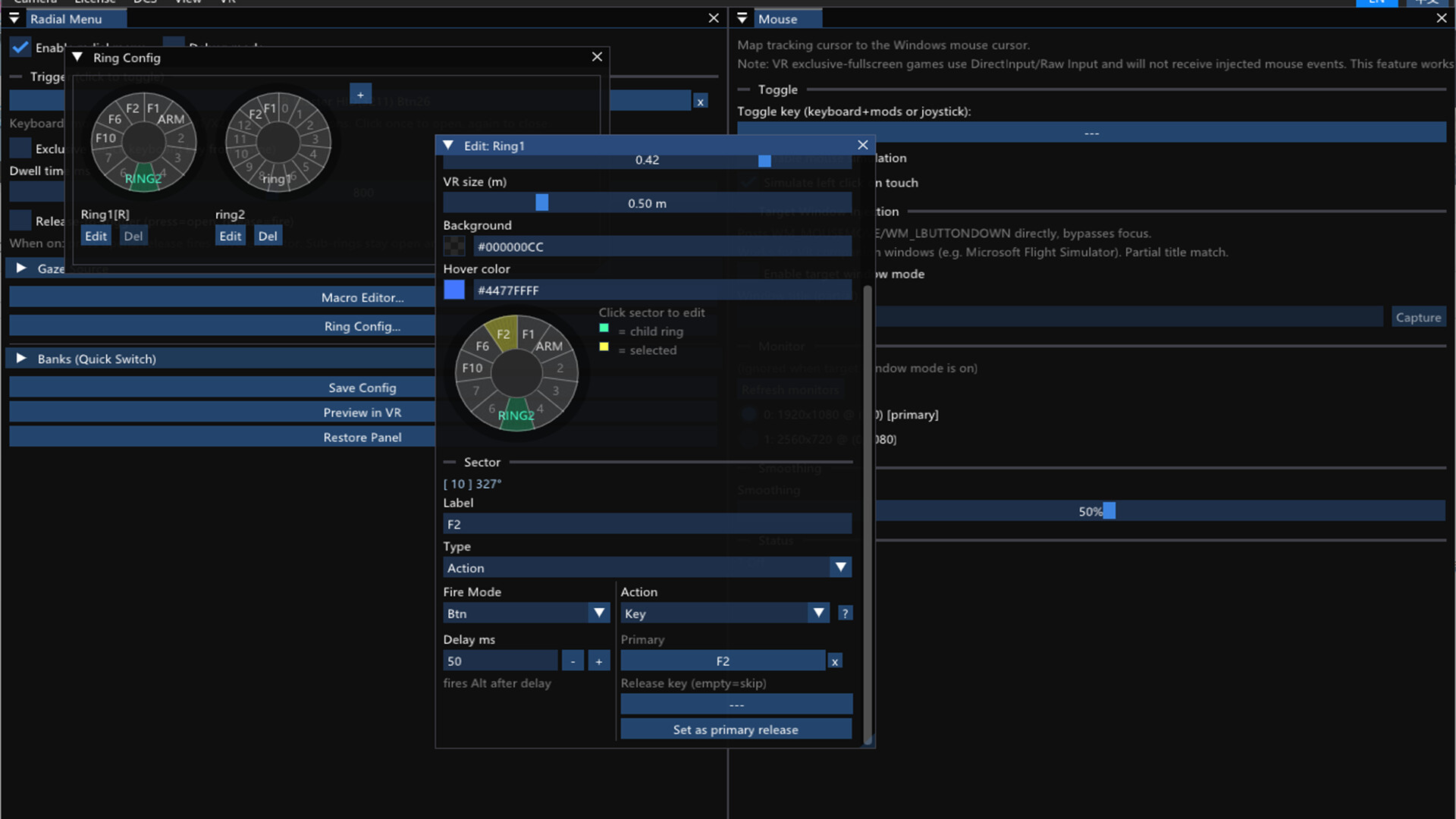The image size is (1456, 819).
Task: Clear the trigger binding with its x button
Action: pyautogui.click(x=700, y=101)
